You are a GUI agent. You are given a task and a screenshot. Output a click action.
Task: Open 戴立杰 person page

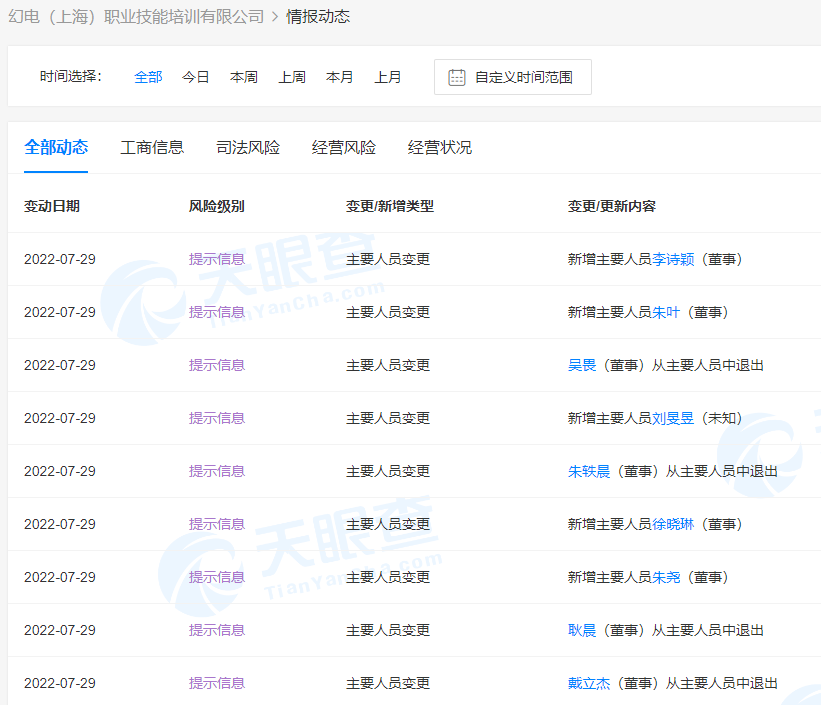[x=589, y=683]
